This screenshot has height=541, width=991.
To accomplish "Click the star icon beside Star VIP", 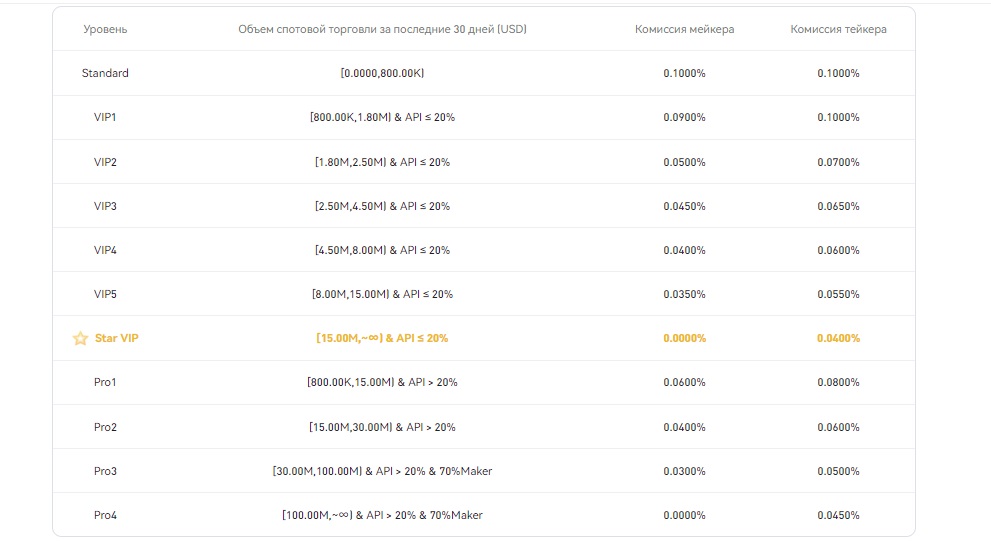I will click(81, 339).
